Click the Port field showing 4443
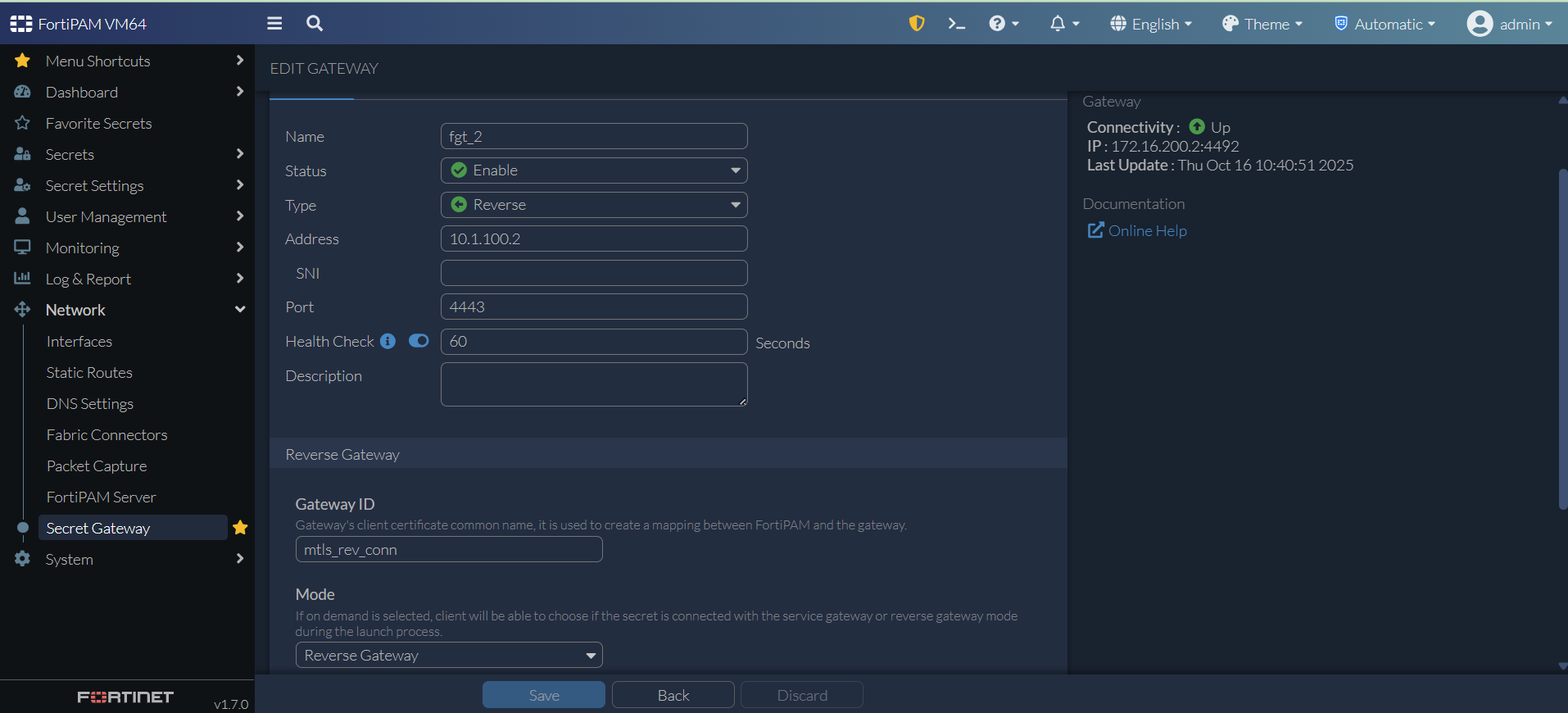 (x=594, y=307)
